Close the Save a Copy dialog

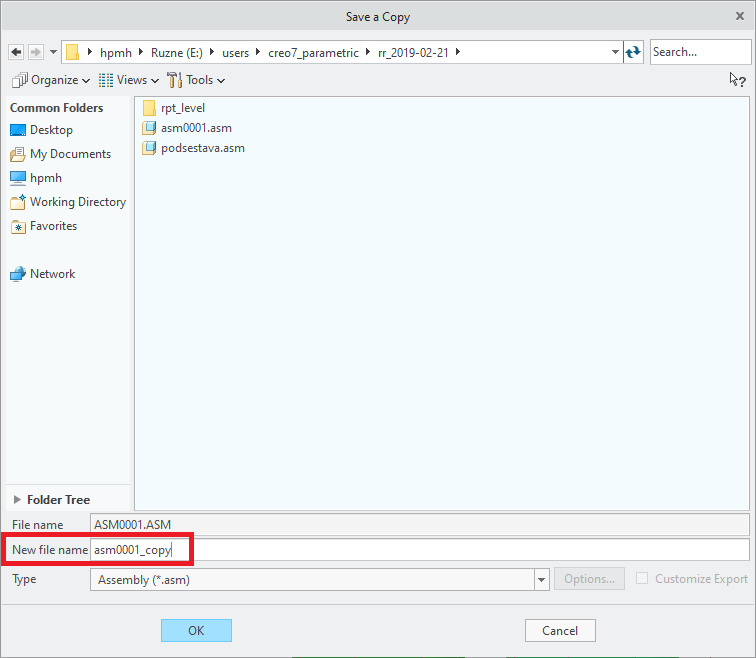click(740, 16)
